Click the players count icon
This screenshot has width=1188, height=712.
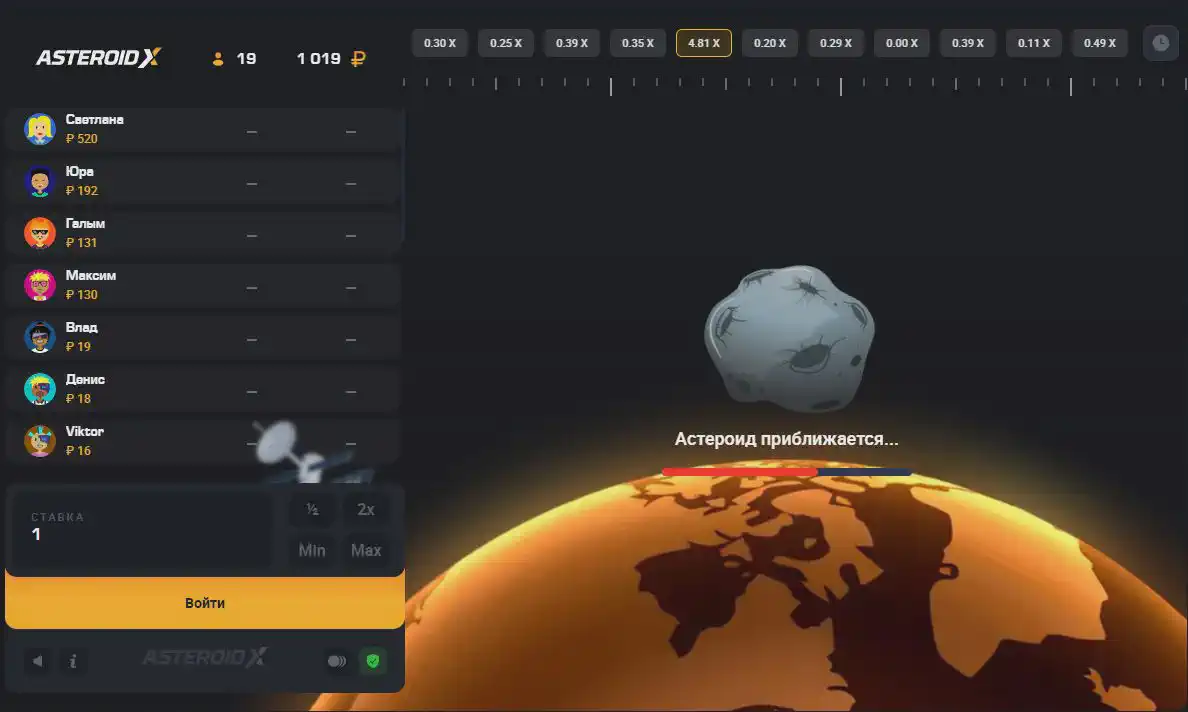(x=218, y=59)
